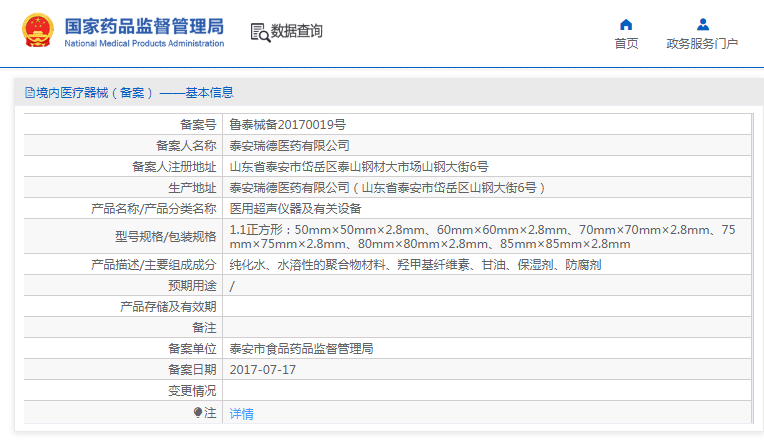
Task: Click the 备案号 label cell
Action: (x=123, y=125)
